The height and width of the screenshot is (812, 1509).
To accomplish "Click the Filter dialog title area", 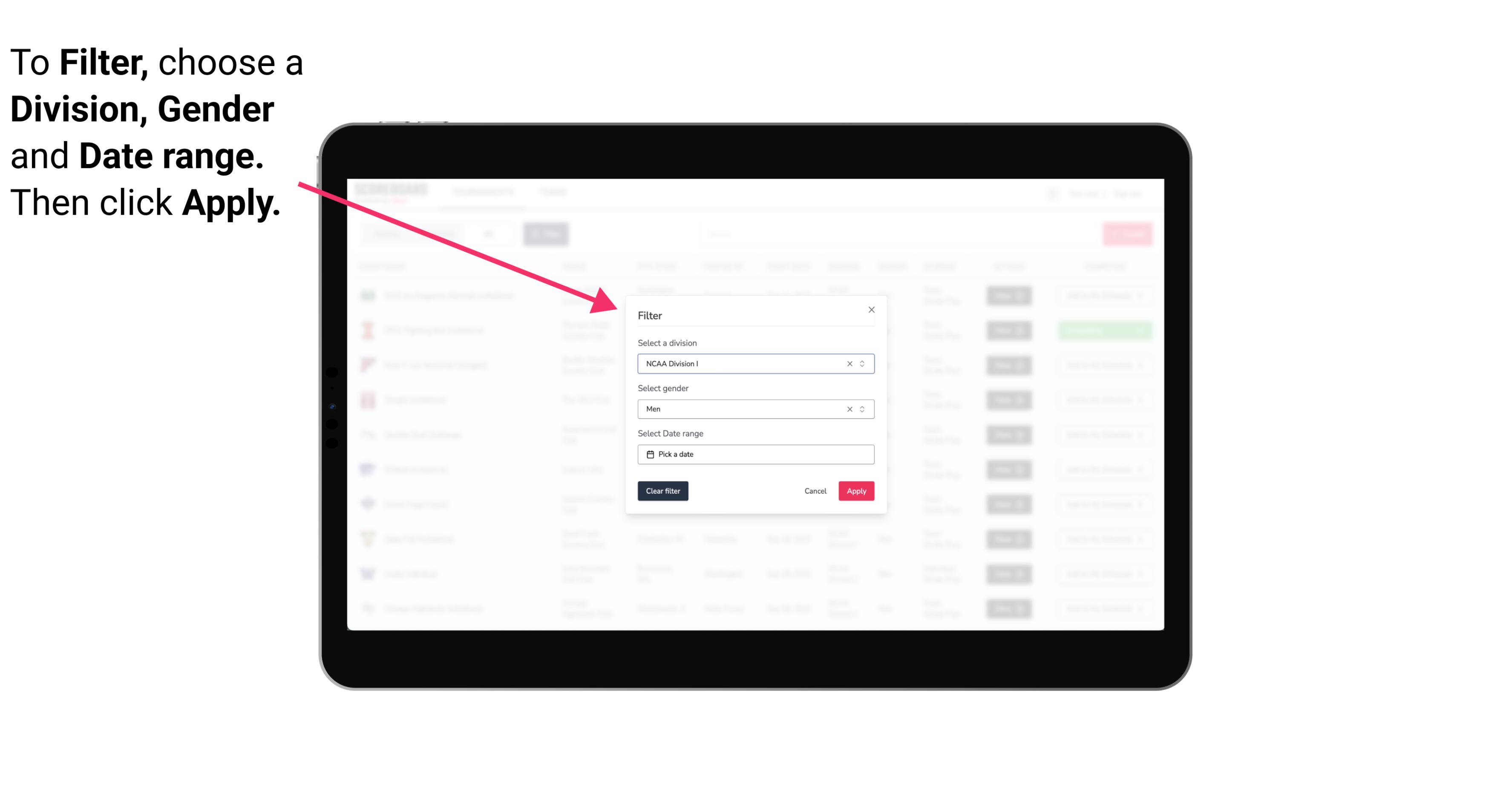I will (x=651, y=315).
